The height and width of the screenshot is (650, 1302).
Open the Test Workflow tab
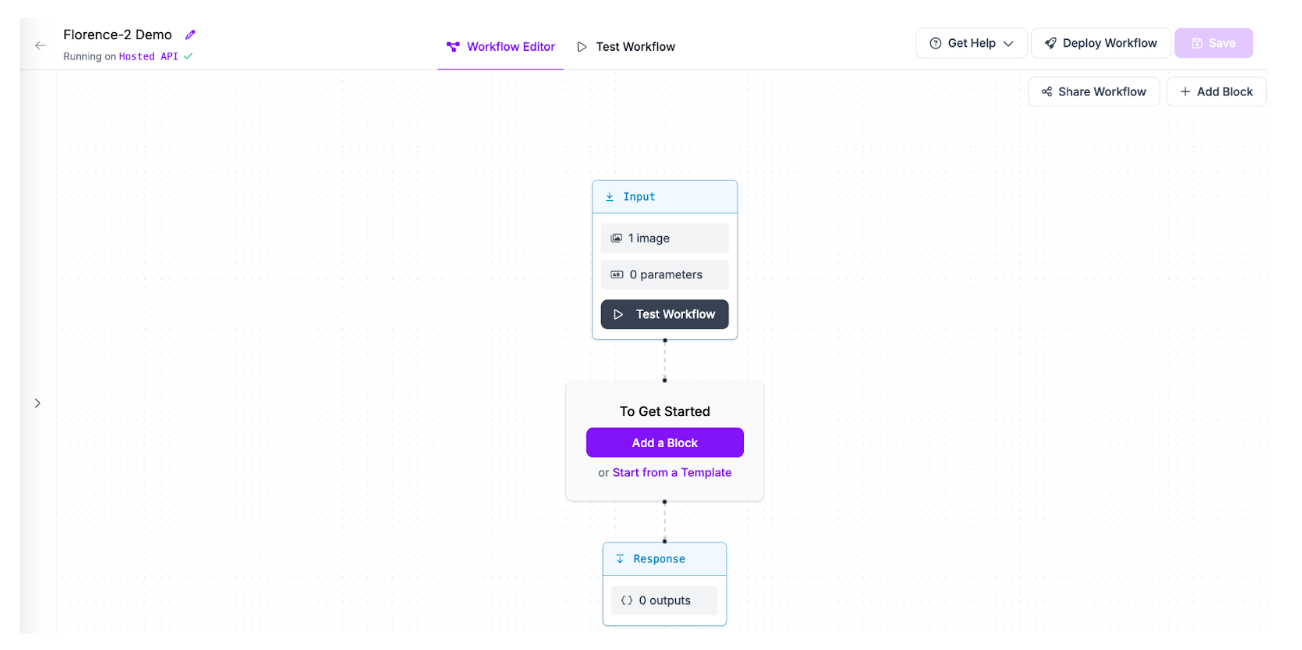tap(626, 47)
